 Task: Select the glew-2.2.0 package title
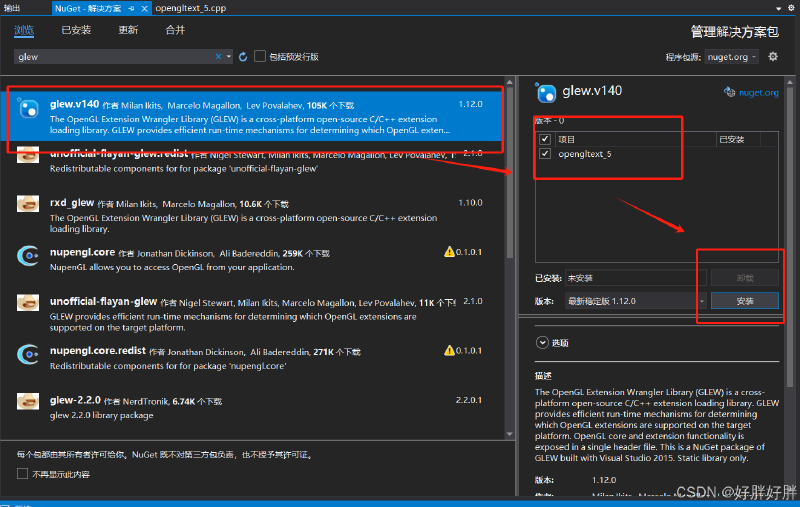tap(75, 400)
